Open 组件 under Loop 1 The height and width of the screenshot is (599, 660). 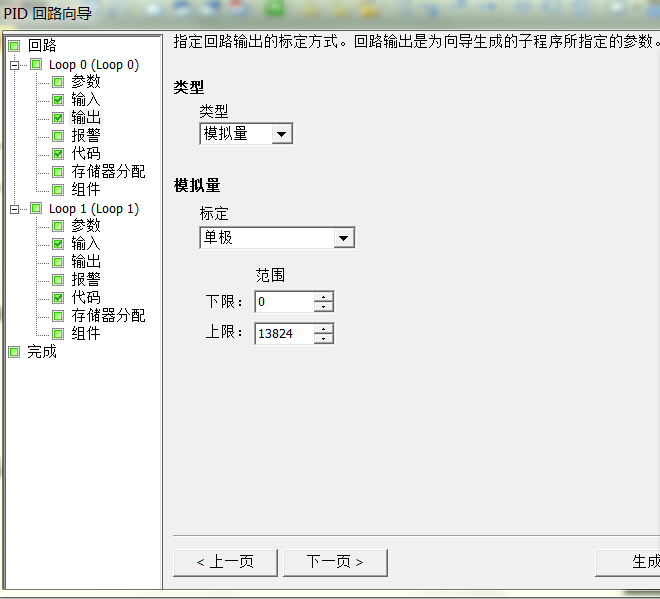[86, 334]
